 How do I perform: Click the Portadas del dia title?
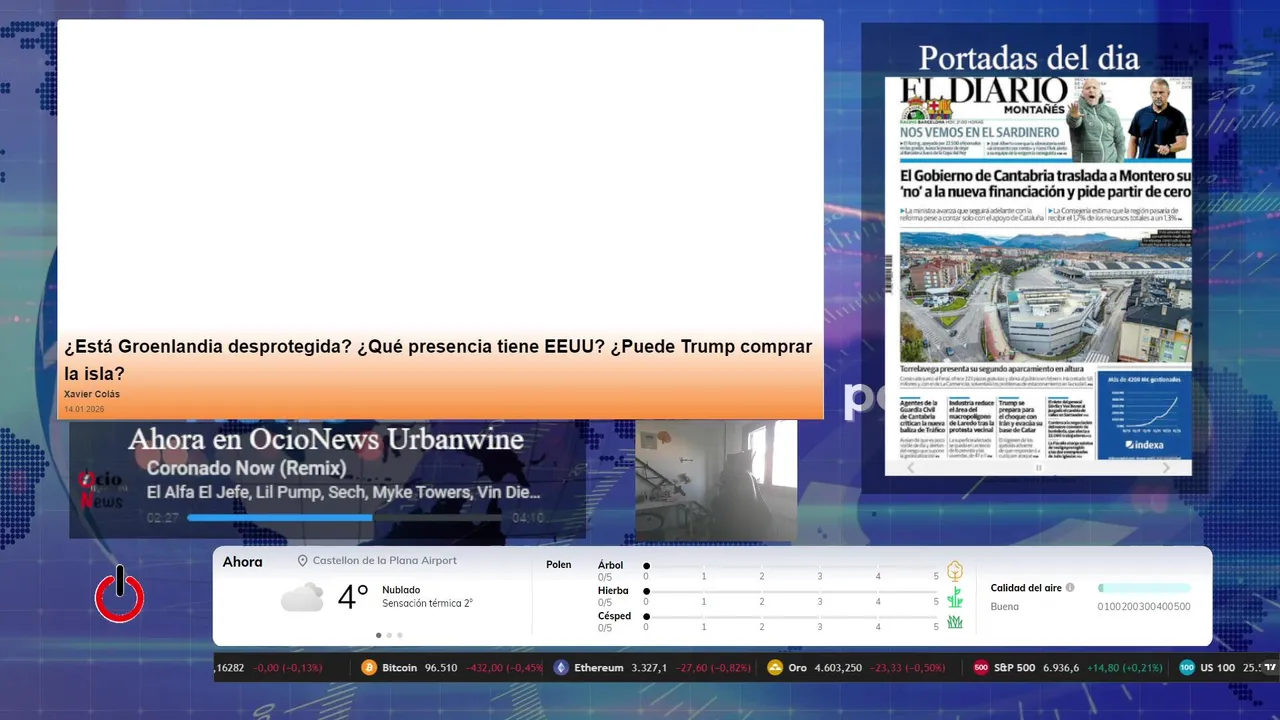point(1029,56)
